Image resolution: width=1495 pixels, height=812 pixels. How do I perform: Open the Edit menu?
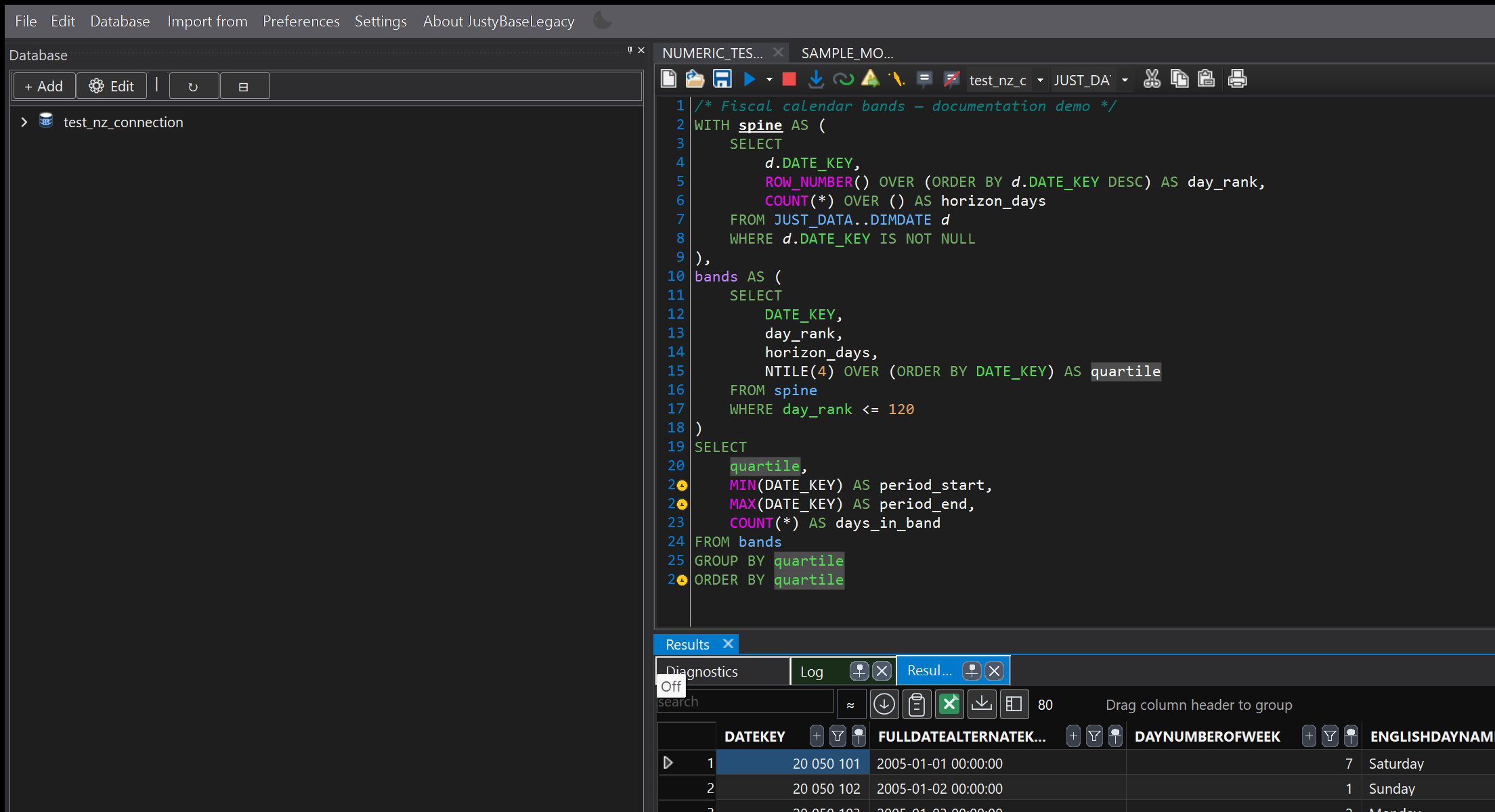[63, 21]
